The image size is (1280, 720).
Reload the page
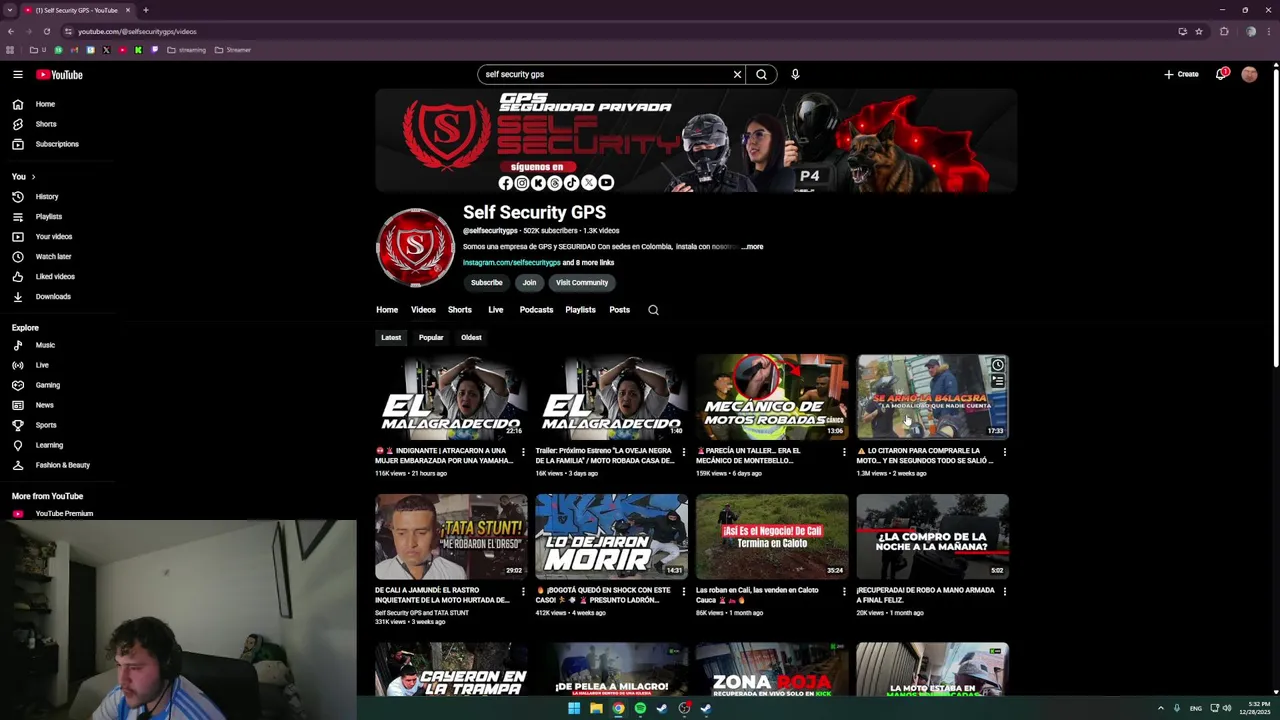point(46,31)
